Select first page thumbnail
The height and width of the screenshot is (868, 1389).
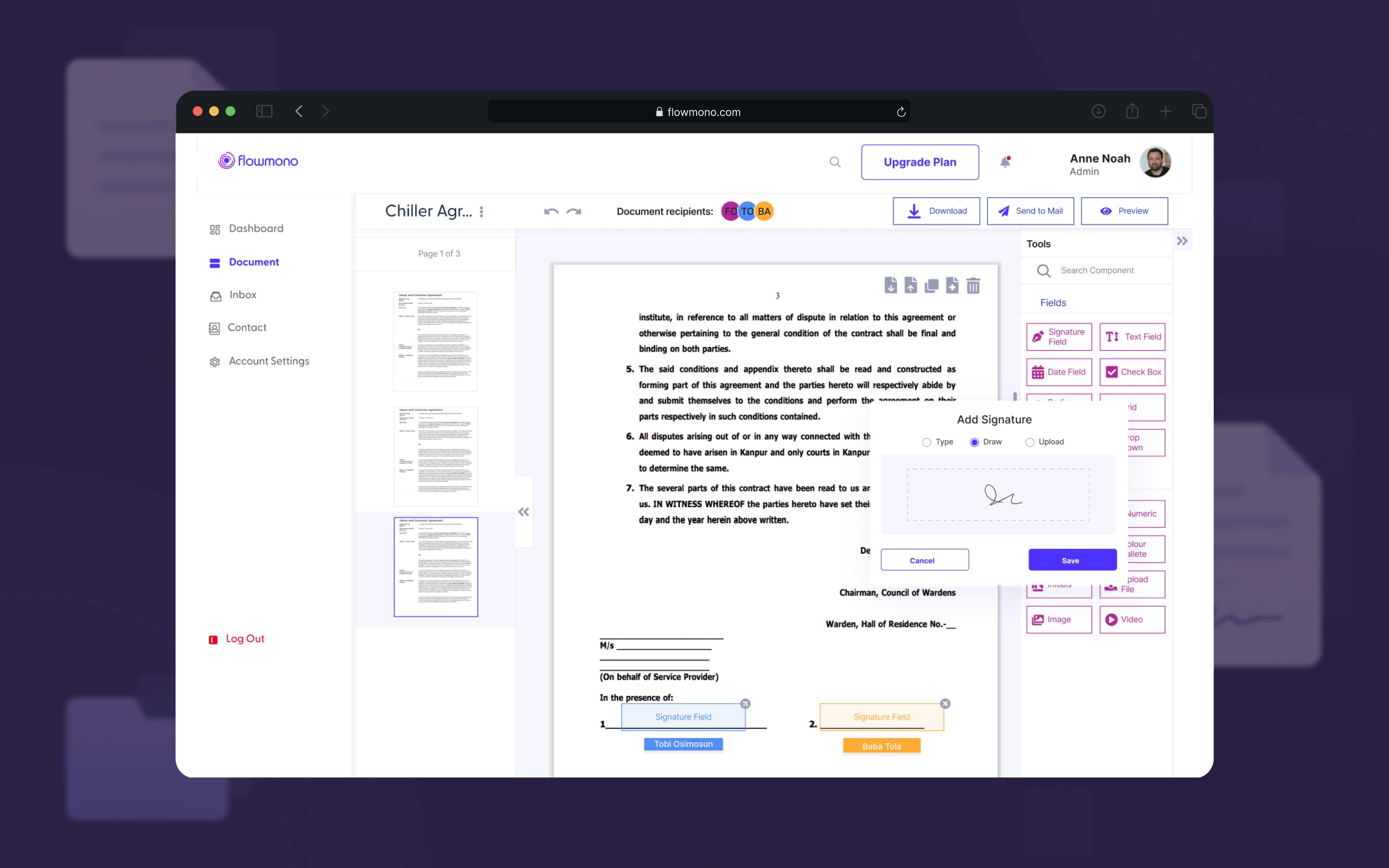tap(436, 341)
